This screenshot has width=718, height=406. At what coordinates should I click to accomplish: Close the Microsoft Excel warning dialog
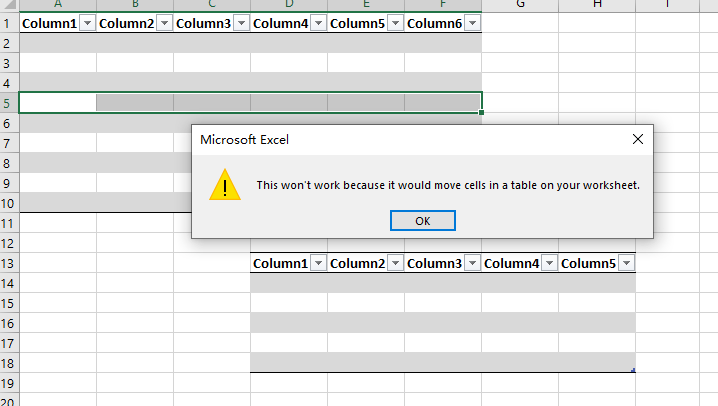click(x=637, y=140)
